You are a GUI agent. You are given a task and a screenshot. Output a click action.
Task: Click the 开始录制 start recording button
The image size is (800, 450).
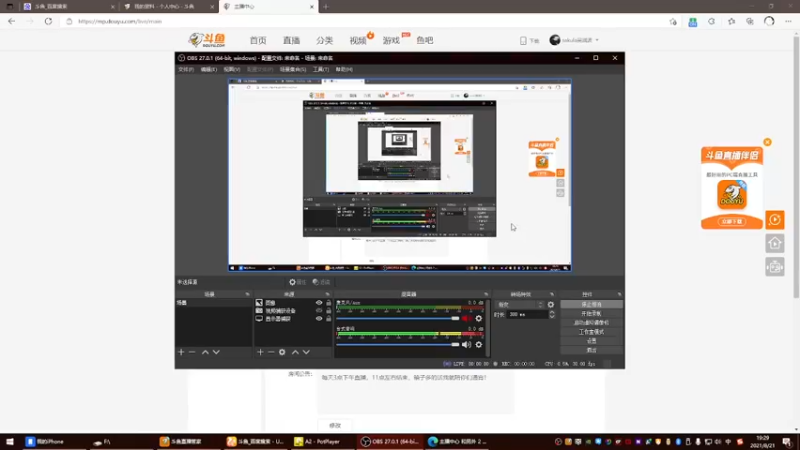591,313
